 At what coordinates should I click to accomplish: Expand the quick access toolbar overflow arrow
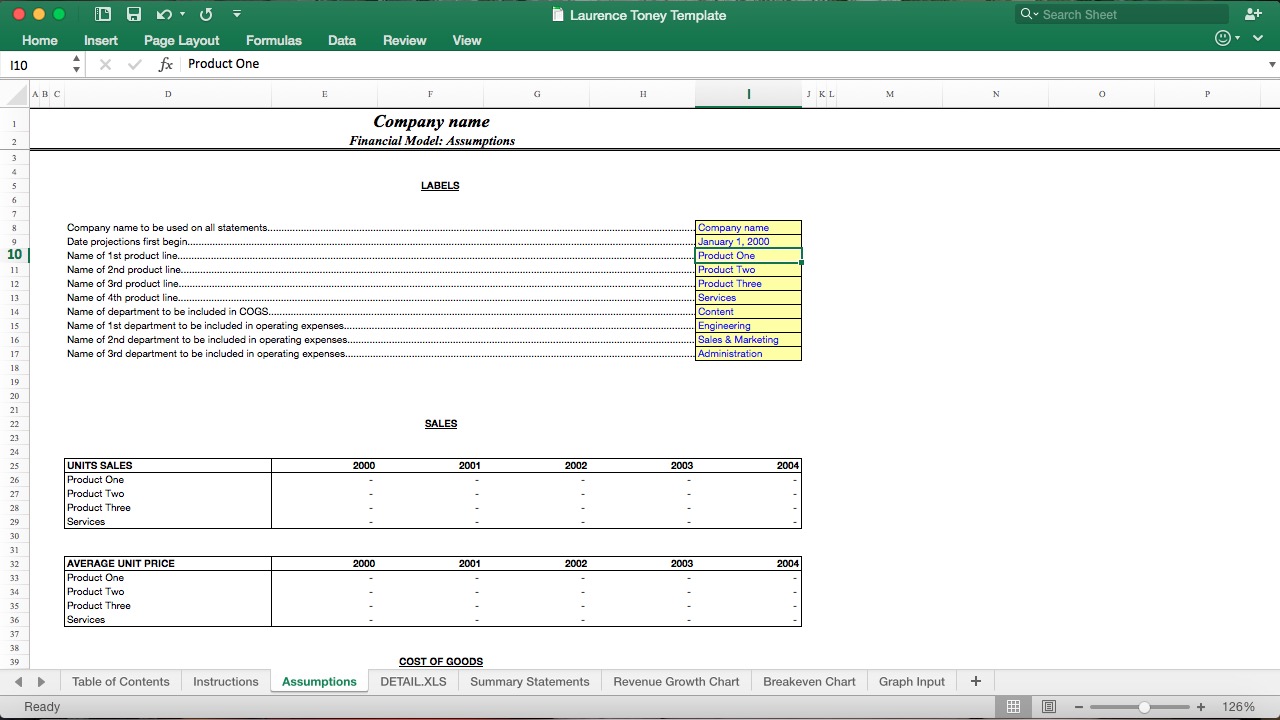pyautogui.click(x=237, y=14)
